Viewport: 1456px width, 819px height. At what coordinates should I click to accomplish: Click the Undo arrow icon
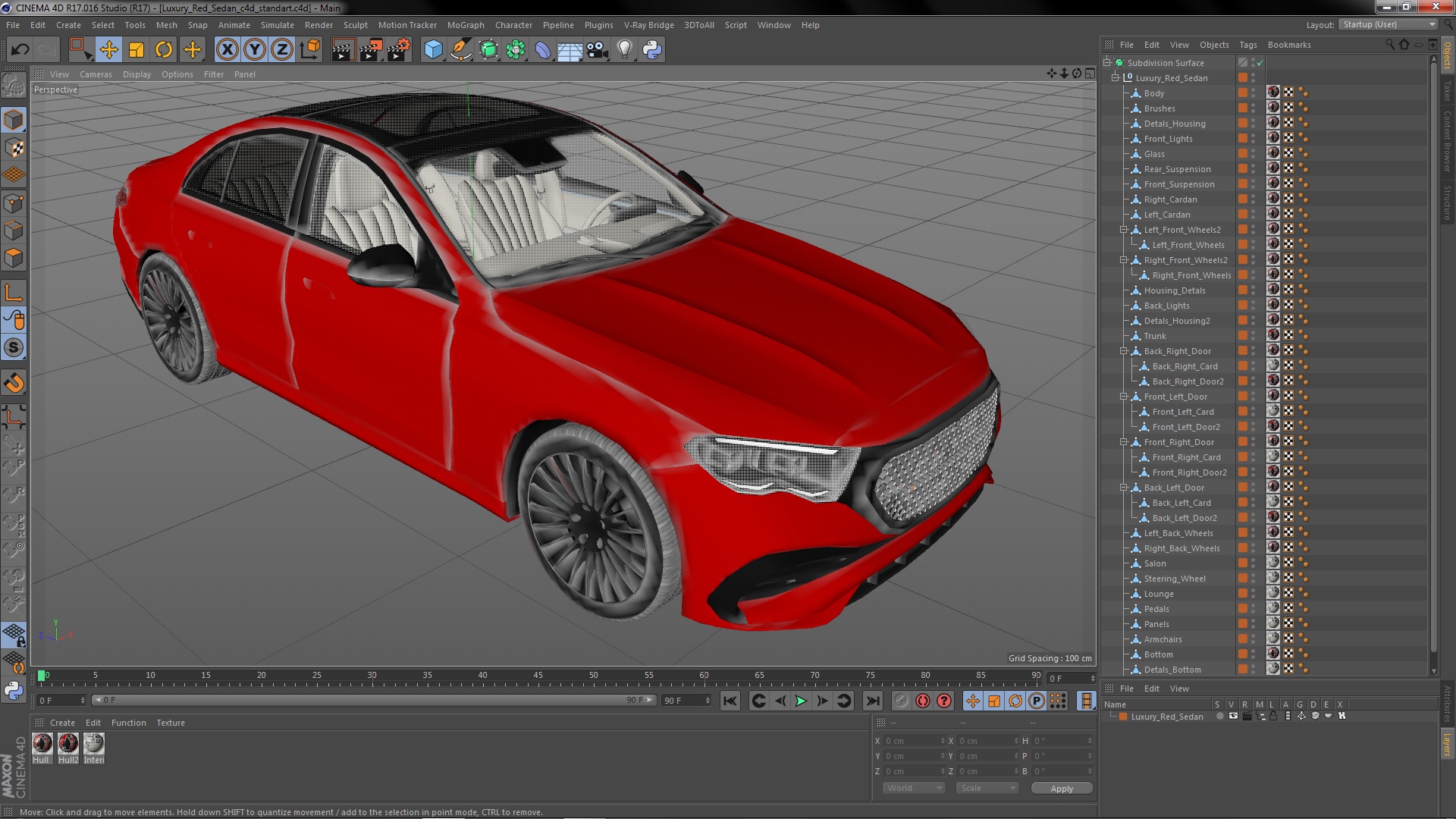20,50
